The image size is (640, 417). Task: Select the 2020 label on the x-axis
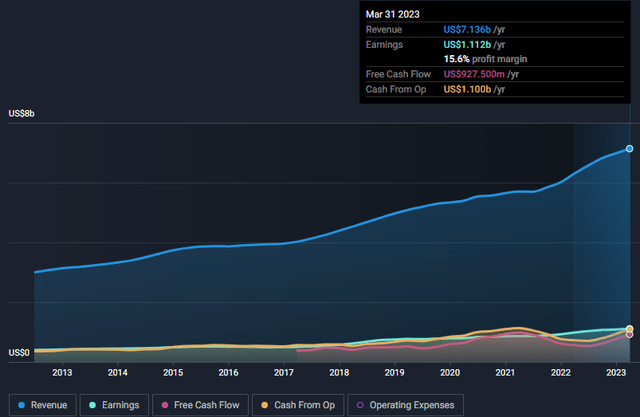pyautogui.click(x=450, y=373)
